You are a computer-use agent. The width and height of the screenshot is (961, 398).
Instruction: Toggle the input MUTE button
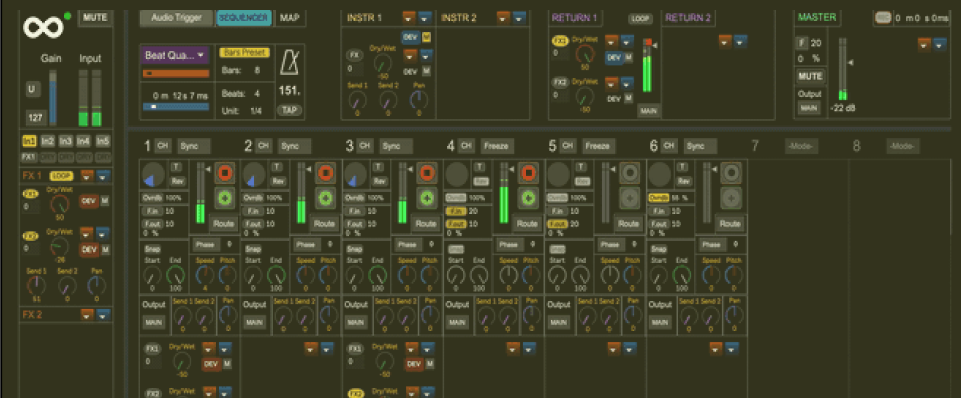click(95, 17)
